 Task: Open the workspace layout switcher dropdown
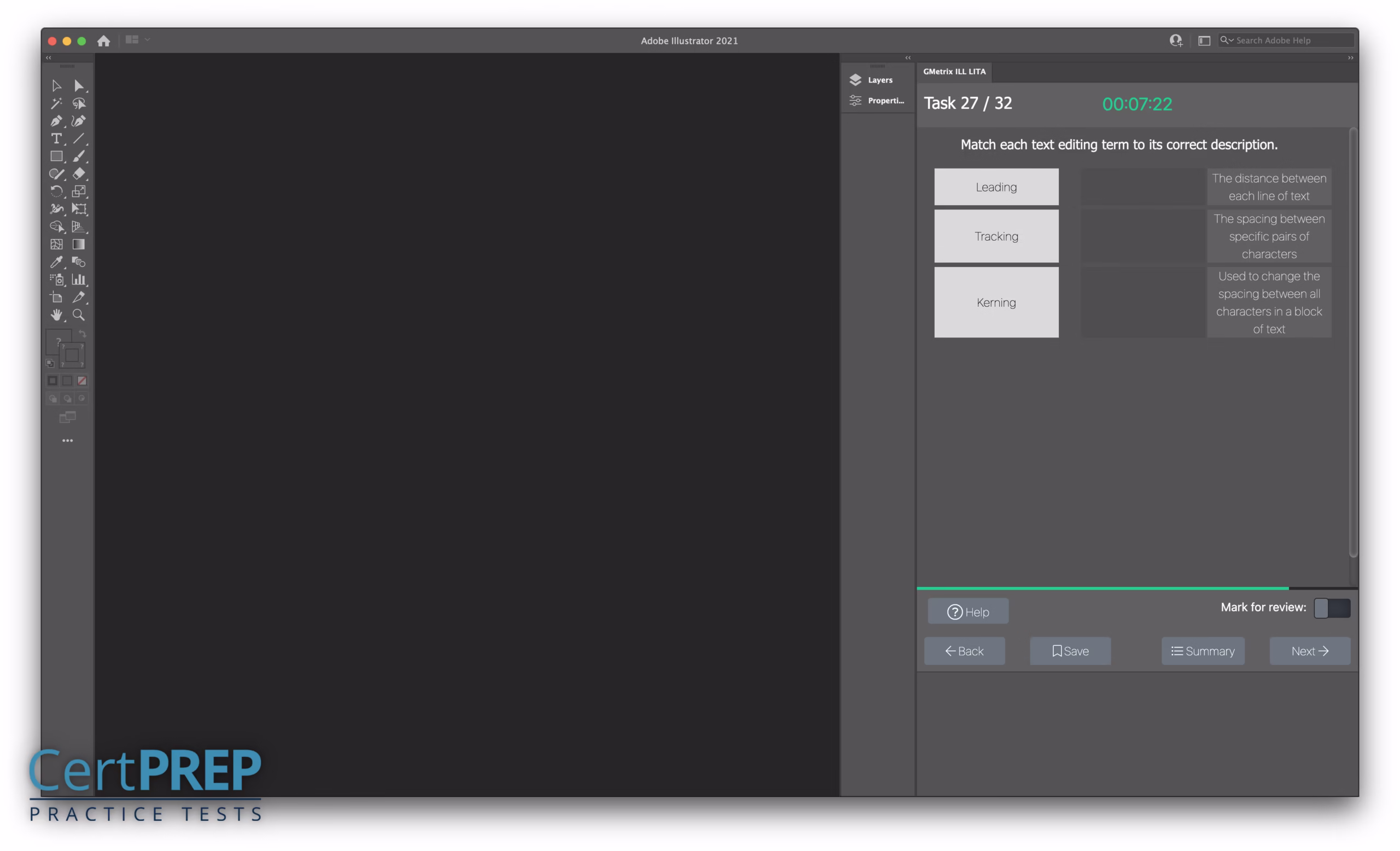click(x=137, y=40)
